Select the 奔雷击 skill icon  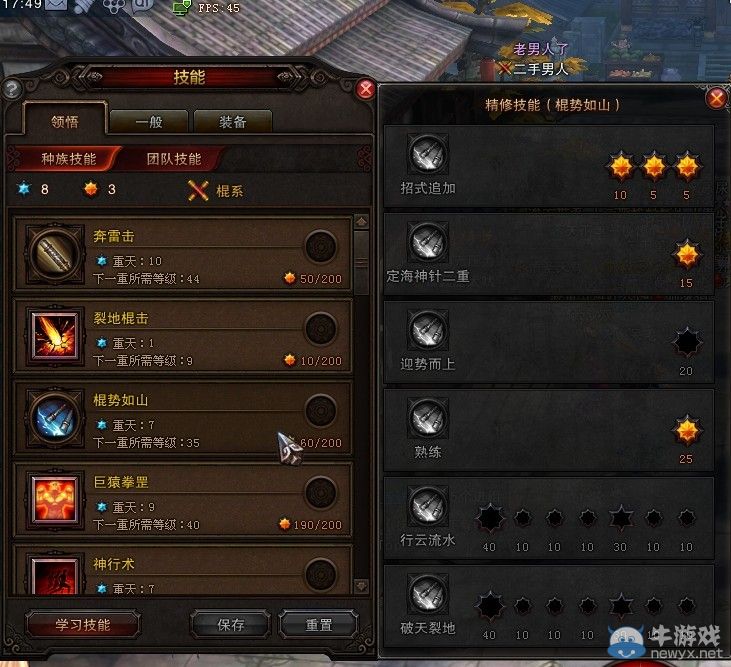(x=55, y=254)
